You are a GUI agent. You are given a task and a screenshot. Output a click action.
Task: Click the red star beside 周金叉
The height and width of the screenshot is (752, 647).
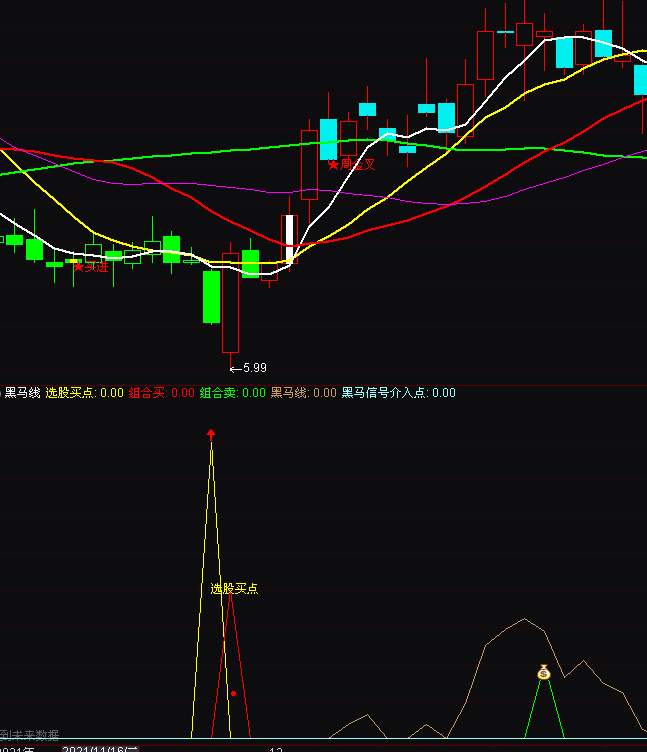point(333,164)
